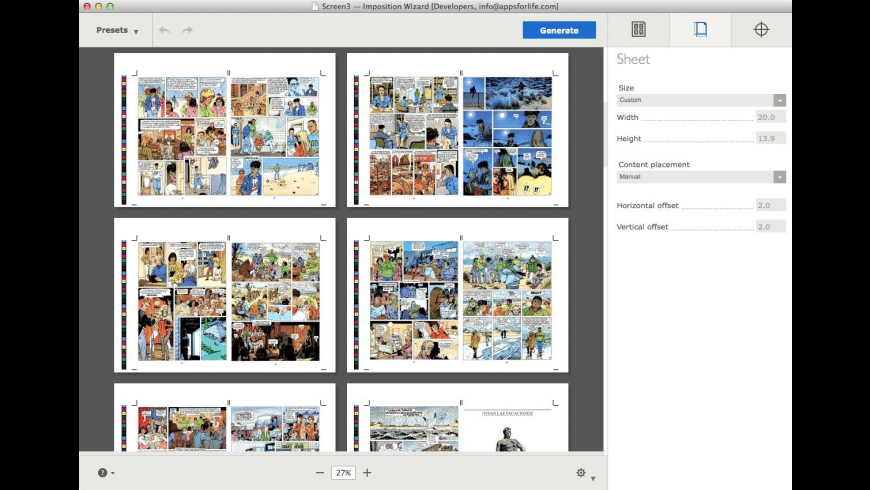
Task: Select the Horizontal offset field
Action: (x=770, y=205)
